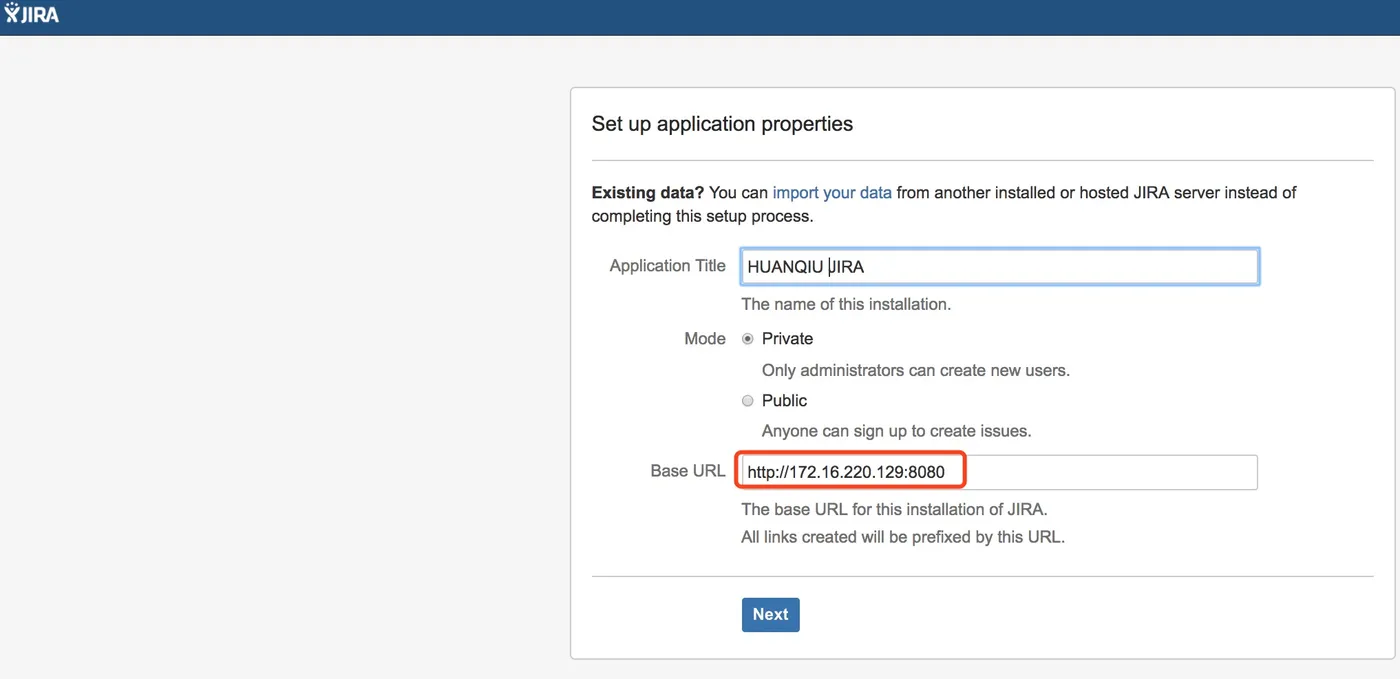The width and height of the screenshot is (1400, 679).
Task: Click the "Application Title" field label
Action: click(667, 266)
